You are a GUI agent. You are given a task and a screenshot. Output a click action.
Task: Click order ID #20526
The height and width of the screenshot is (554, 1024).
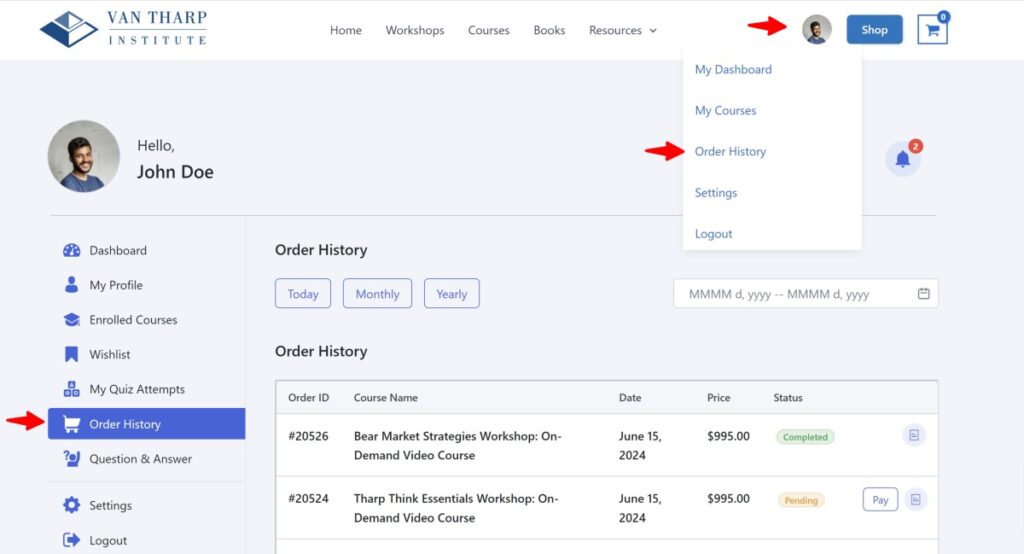(308, 436)
